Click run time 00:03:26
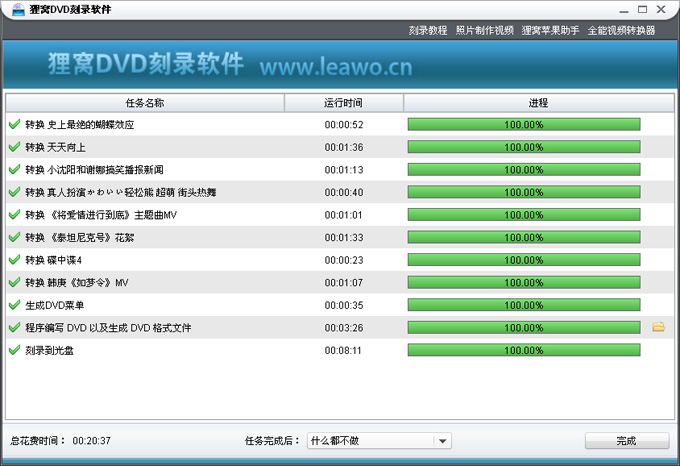The image size is (680, 466). [x=344, y=328]
